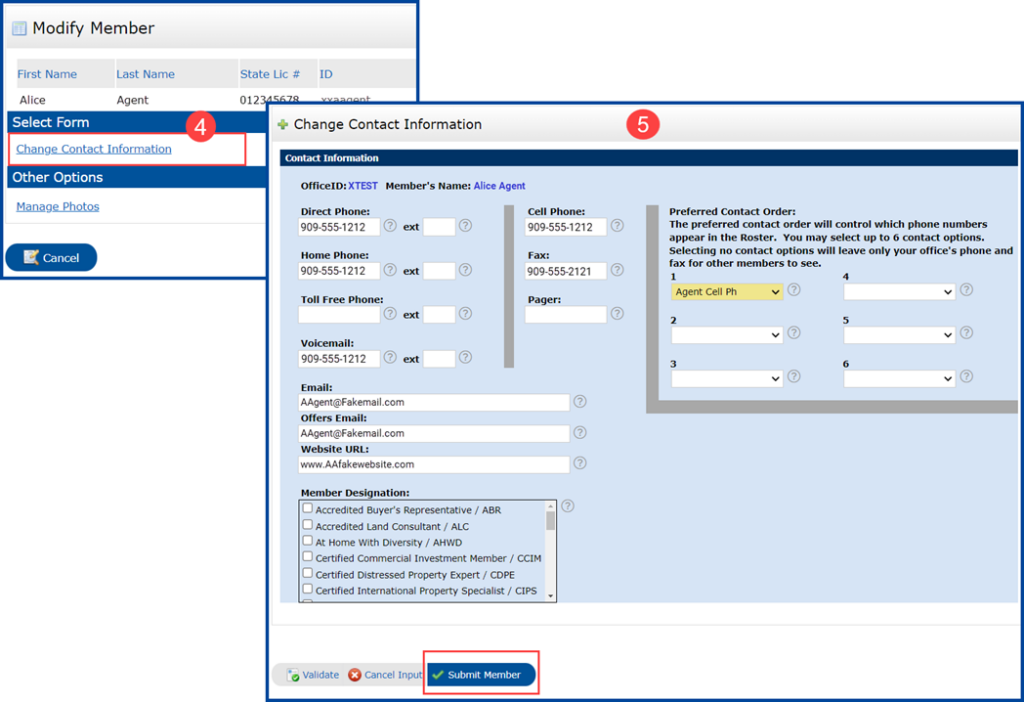Open help for the Email field
Image resolution: width=1024 pixels, height=702 pixels.
(x=579, y=401)
